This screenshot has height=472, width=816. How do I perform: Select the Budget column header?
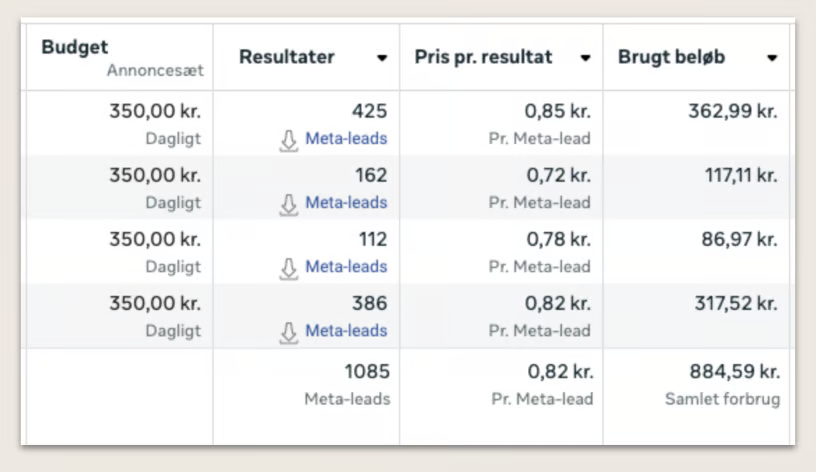75,48
